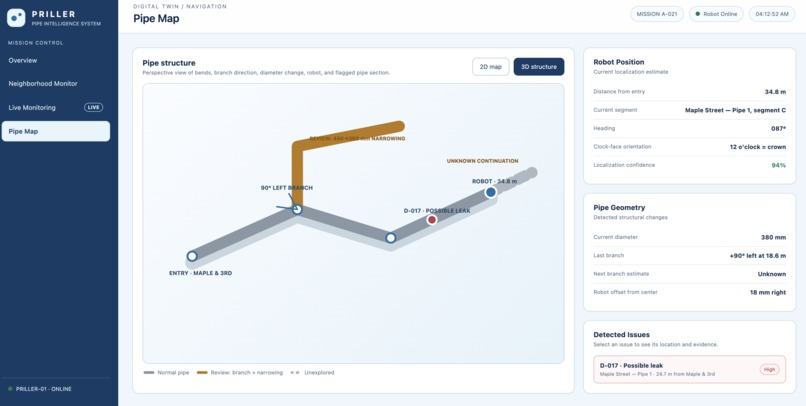Click the Robot offset 18 mm right value

click(x=767, y=292)
